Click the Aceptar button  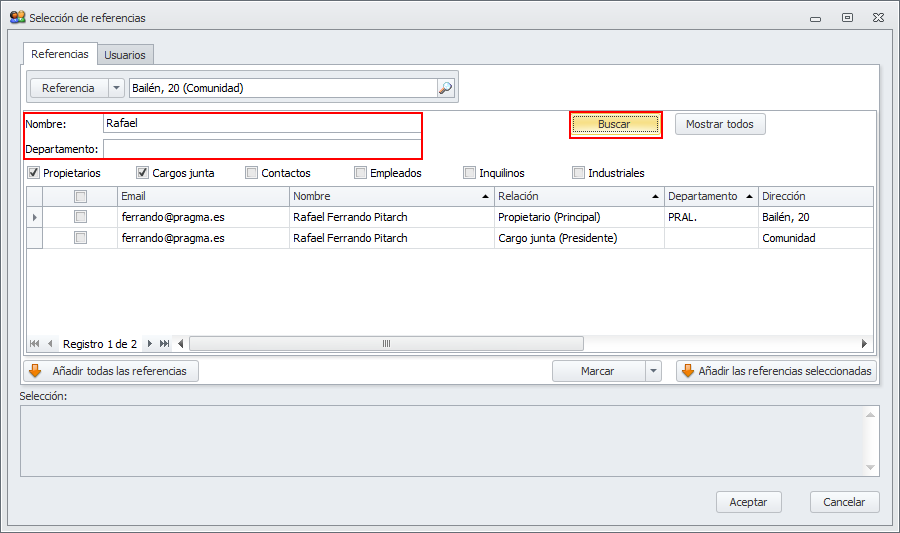[x=748, y=502]
